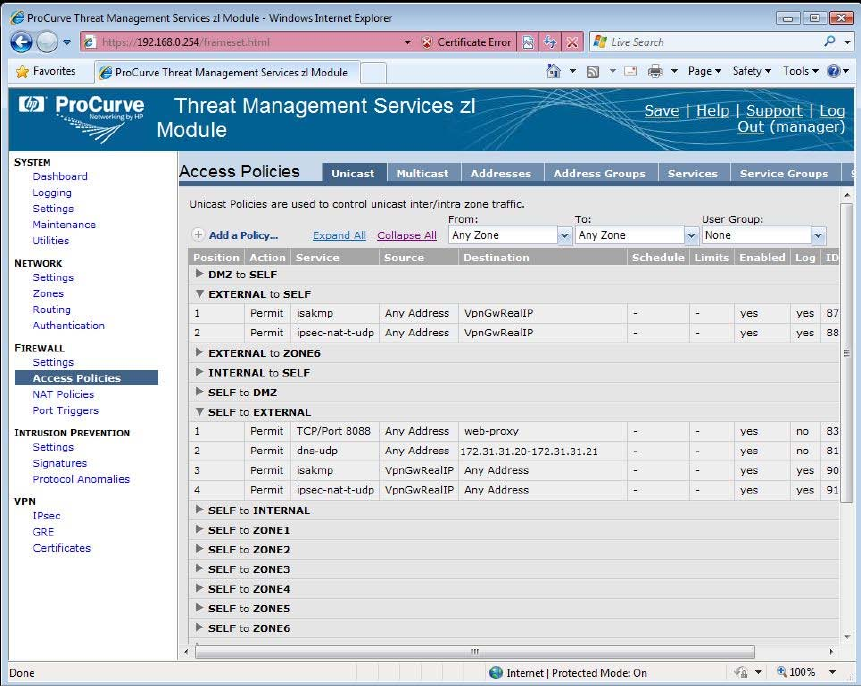Expand the INTERNAL to SELF group
Image resolution: width=861 pixels, height=686 pixels.
(x=199, y=372)
